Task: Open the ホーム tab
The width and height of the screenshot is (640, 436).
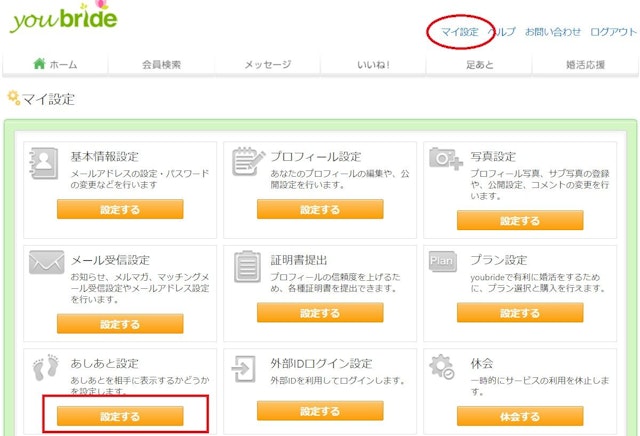Action: 54,65
